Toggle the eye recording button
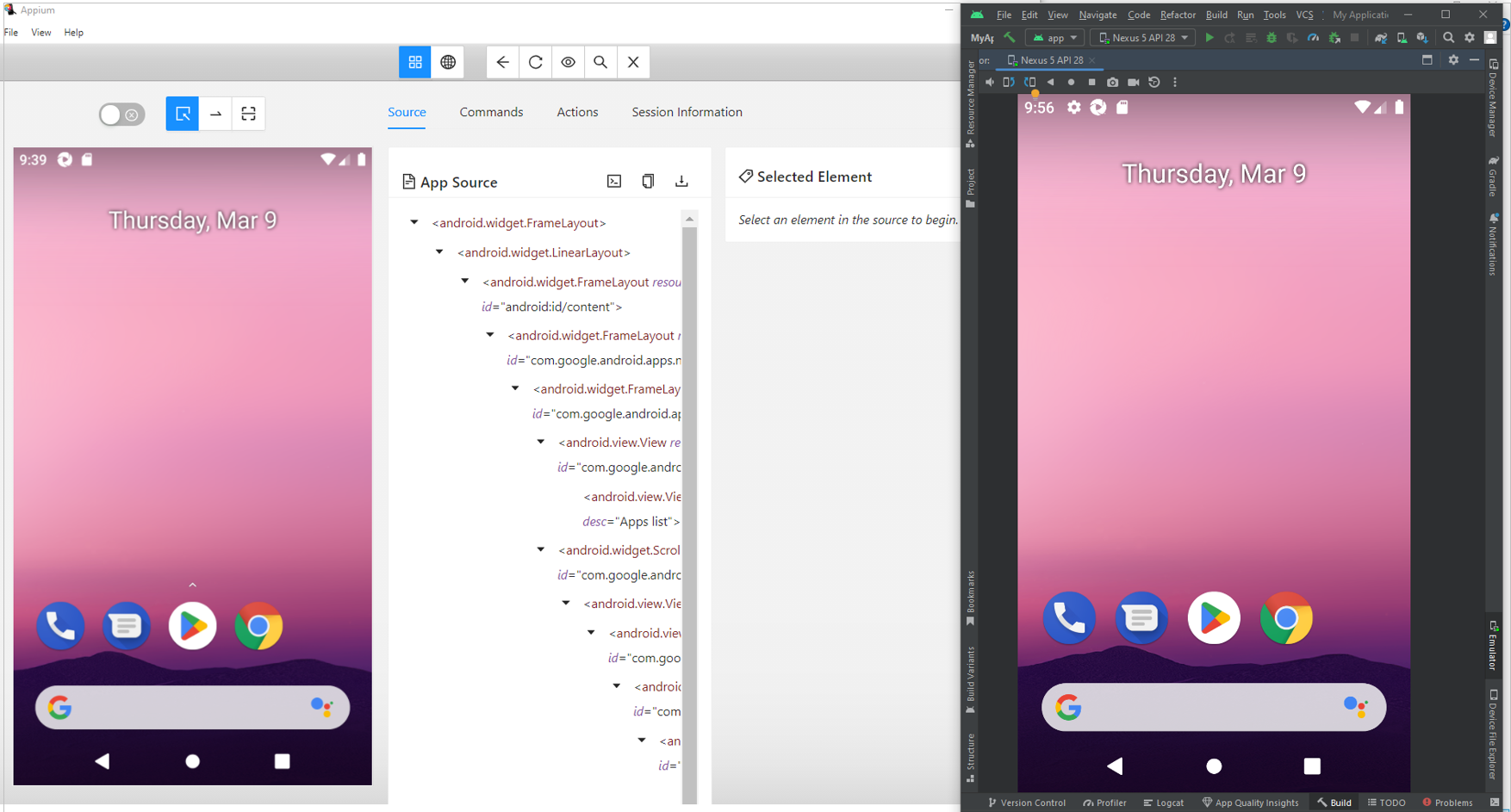1511x812 pixels. click(568, 62)
